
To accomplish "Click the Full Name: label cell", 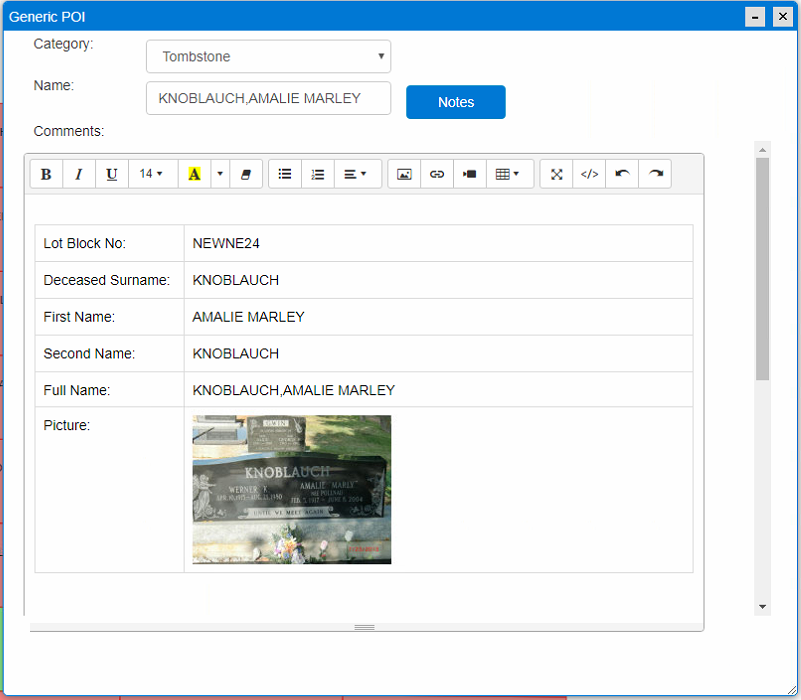I will [109, 390].
